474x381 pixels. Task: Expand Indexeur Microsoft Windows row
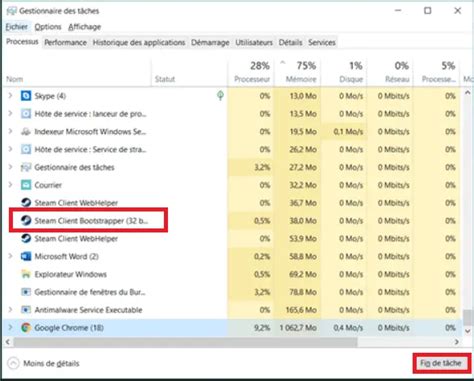coord(10,132)
